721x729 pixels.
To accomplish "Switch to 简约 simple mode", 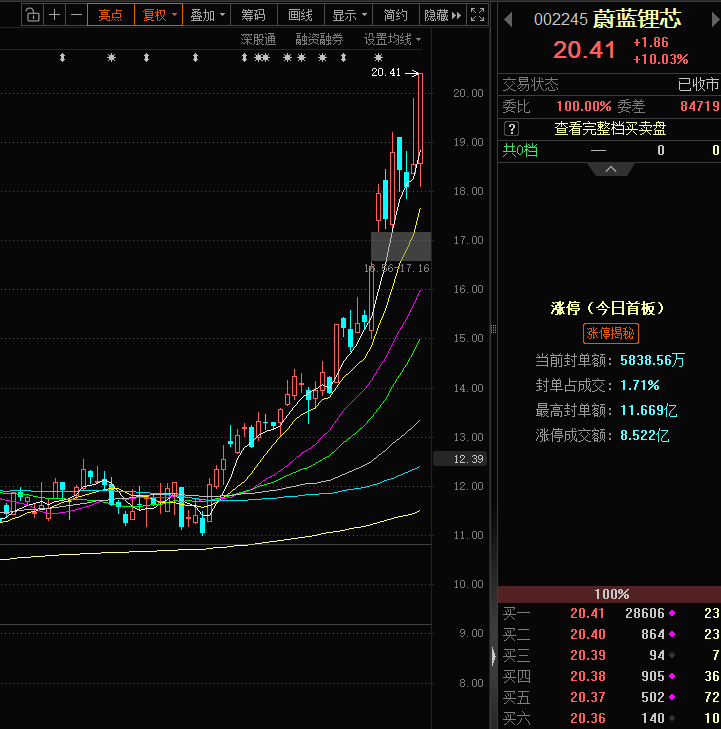I will [396, 15].
